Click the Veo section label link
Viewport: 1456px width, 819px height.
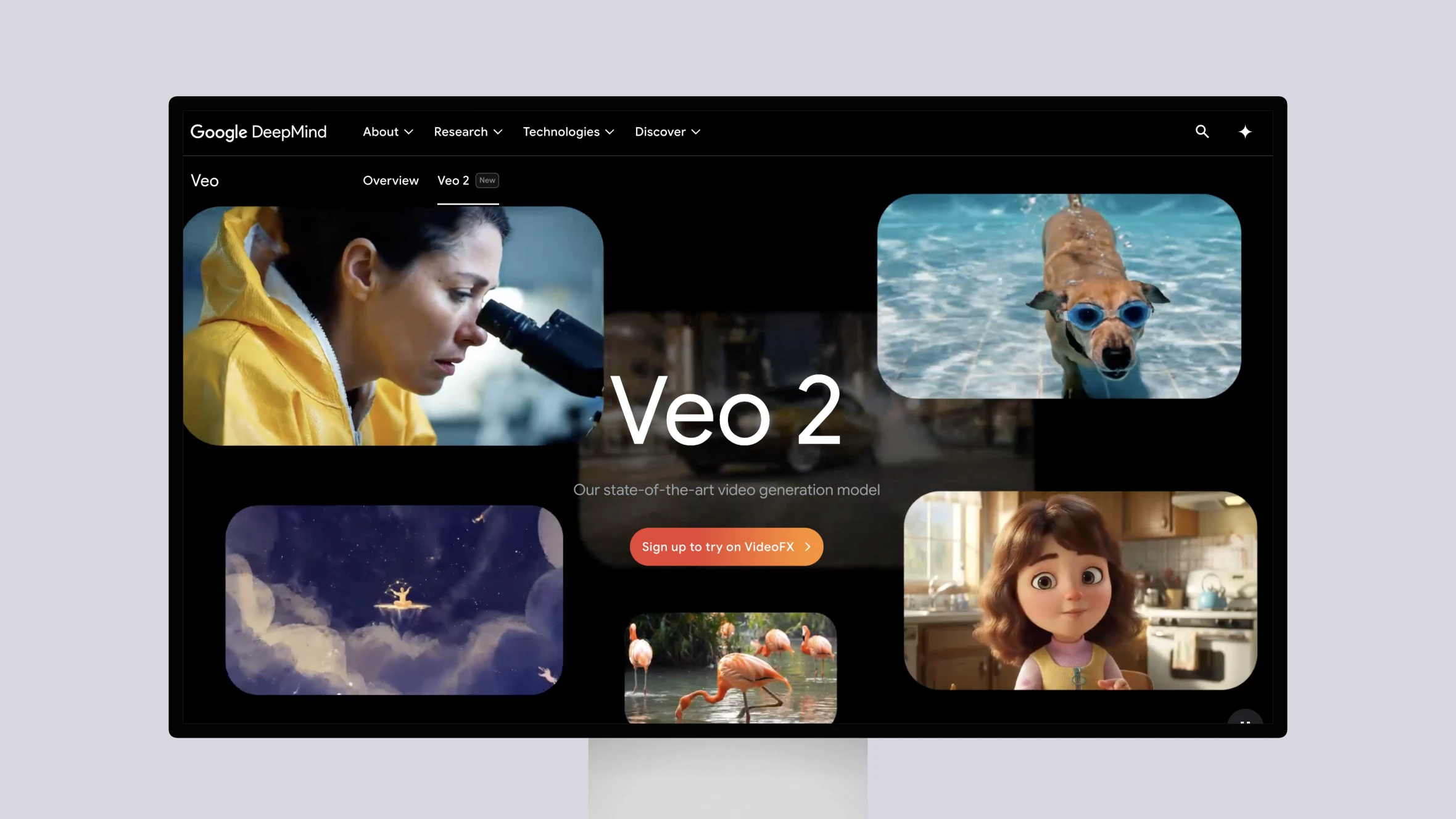(205, 180)
